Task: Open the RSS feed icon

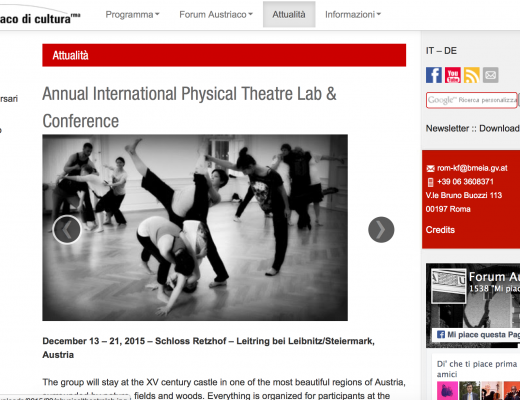Action: (x=472, y=75)
